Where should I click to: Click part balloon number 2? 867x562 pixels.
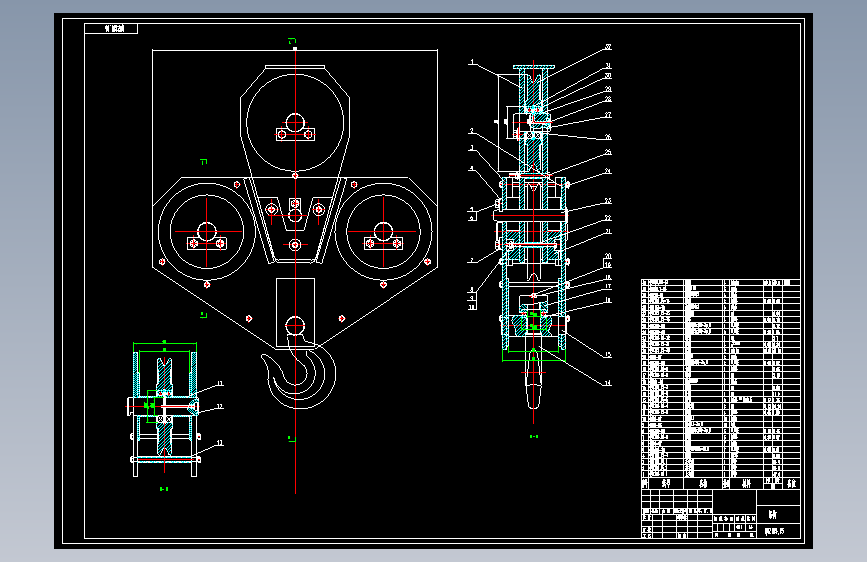click(472, 131)
